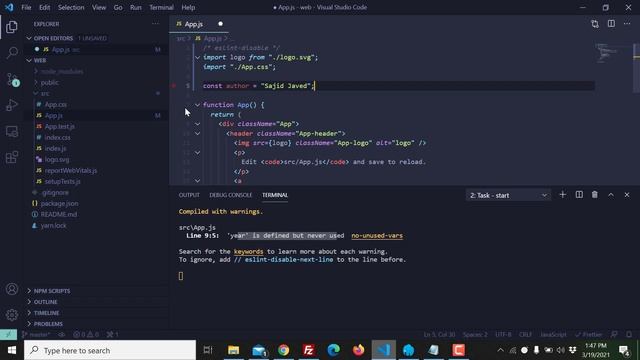This screenshot has width=640, height=360.
Task: Open the Accounts menu
Action: 12,289
